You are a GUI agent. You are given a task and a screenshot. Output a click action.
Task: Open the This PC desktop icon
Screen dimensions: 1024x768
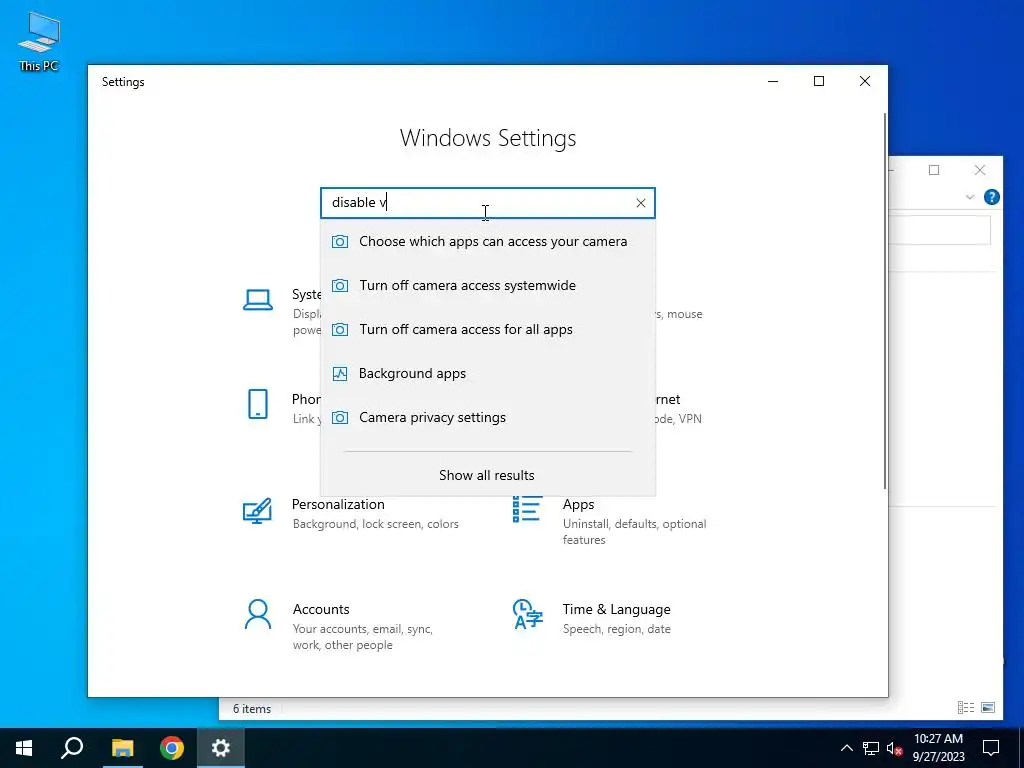pos(39,42)
